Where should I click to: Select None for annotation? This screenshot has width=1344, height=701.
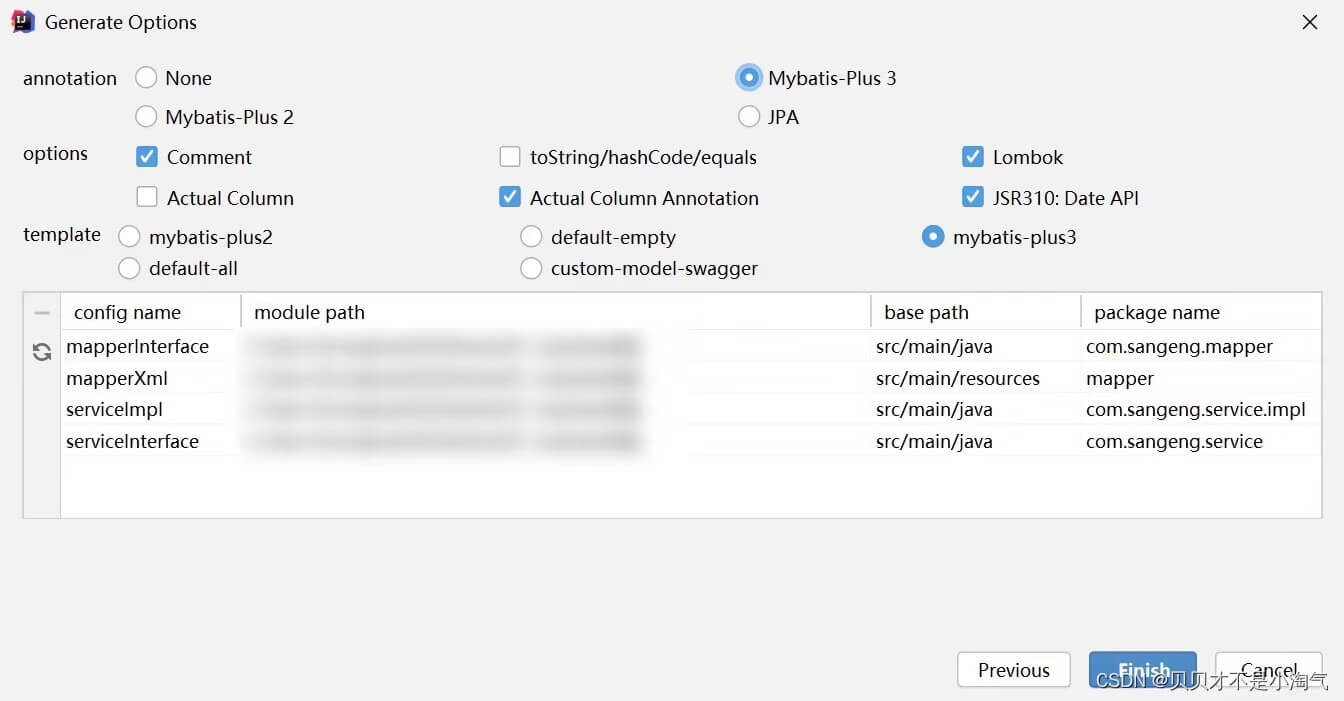click(x=146, y=78)
